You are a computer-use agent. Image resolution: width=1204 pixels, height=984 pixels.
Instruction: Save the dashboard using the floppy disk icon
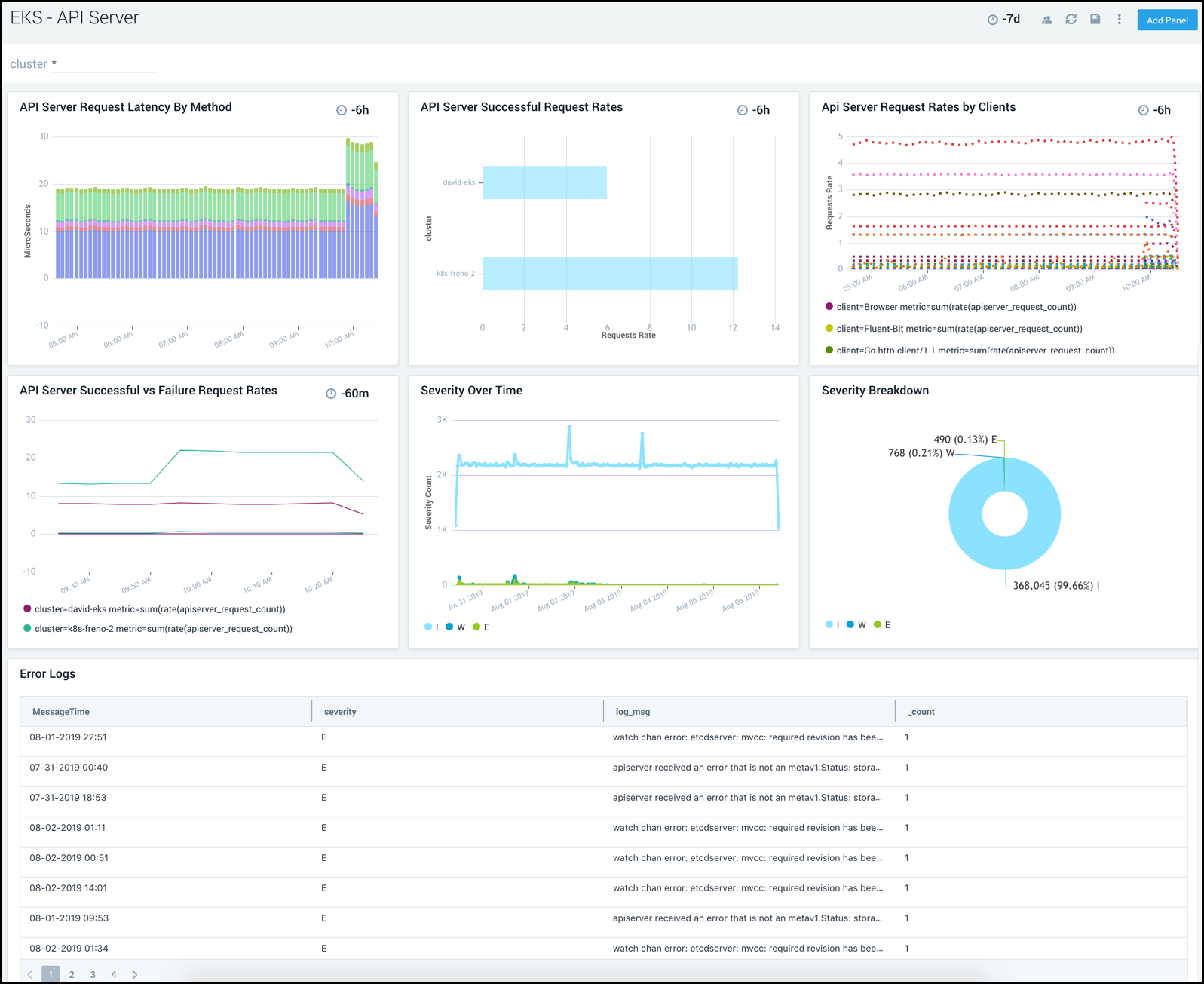pyautogui.click(x=1095, y=20)
